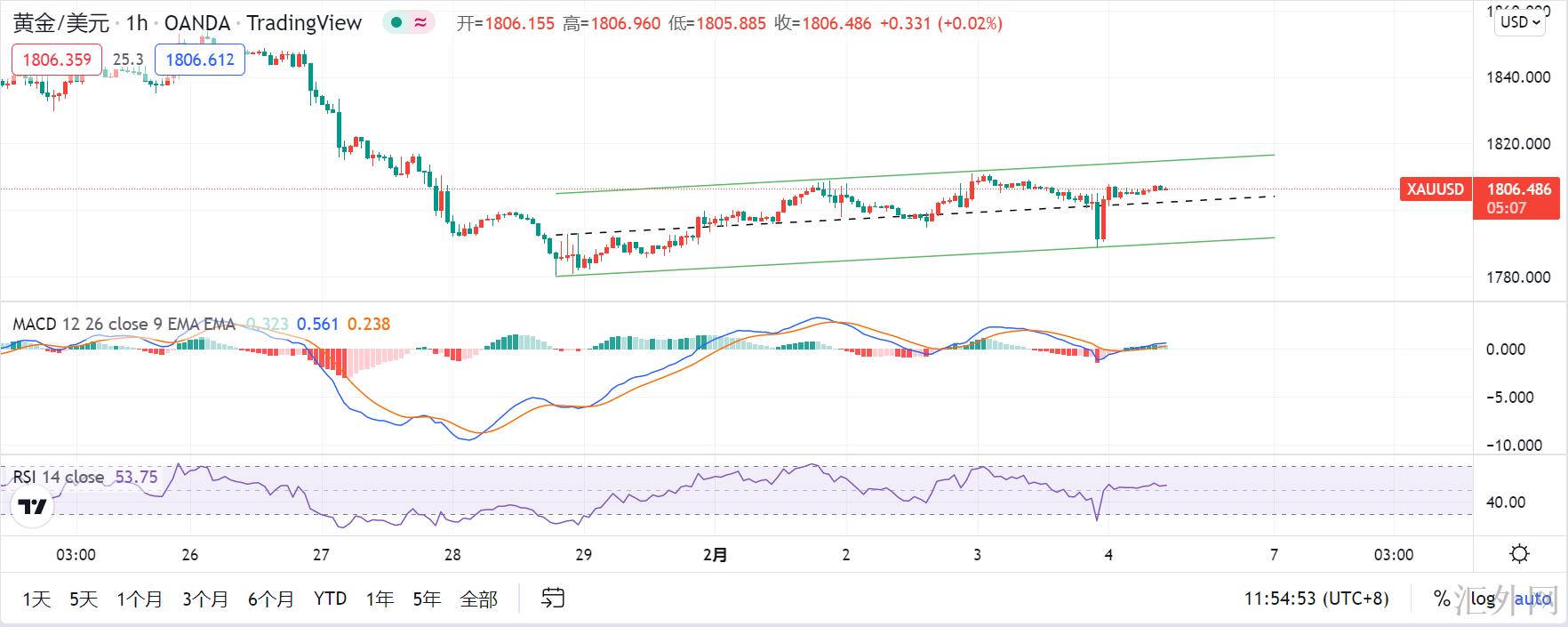Screen dimensions: 1568x627
Task: Toggle the log scale option
Action: coord(1483,599)
